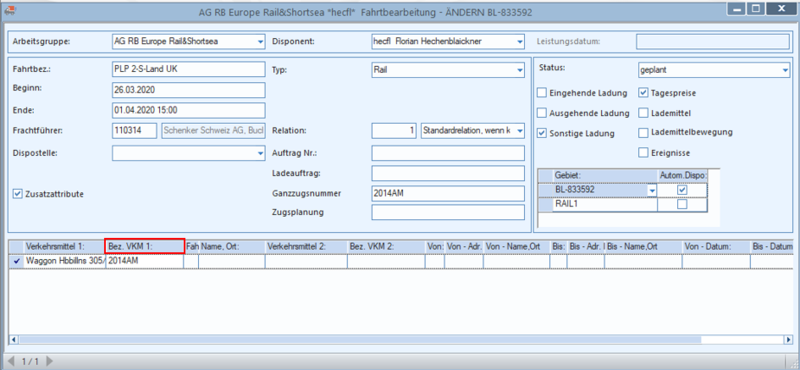
Task: Go to previous record arrow in pager
Action: click(x=11, y=361)
